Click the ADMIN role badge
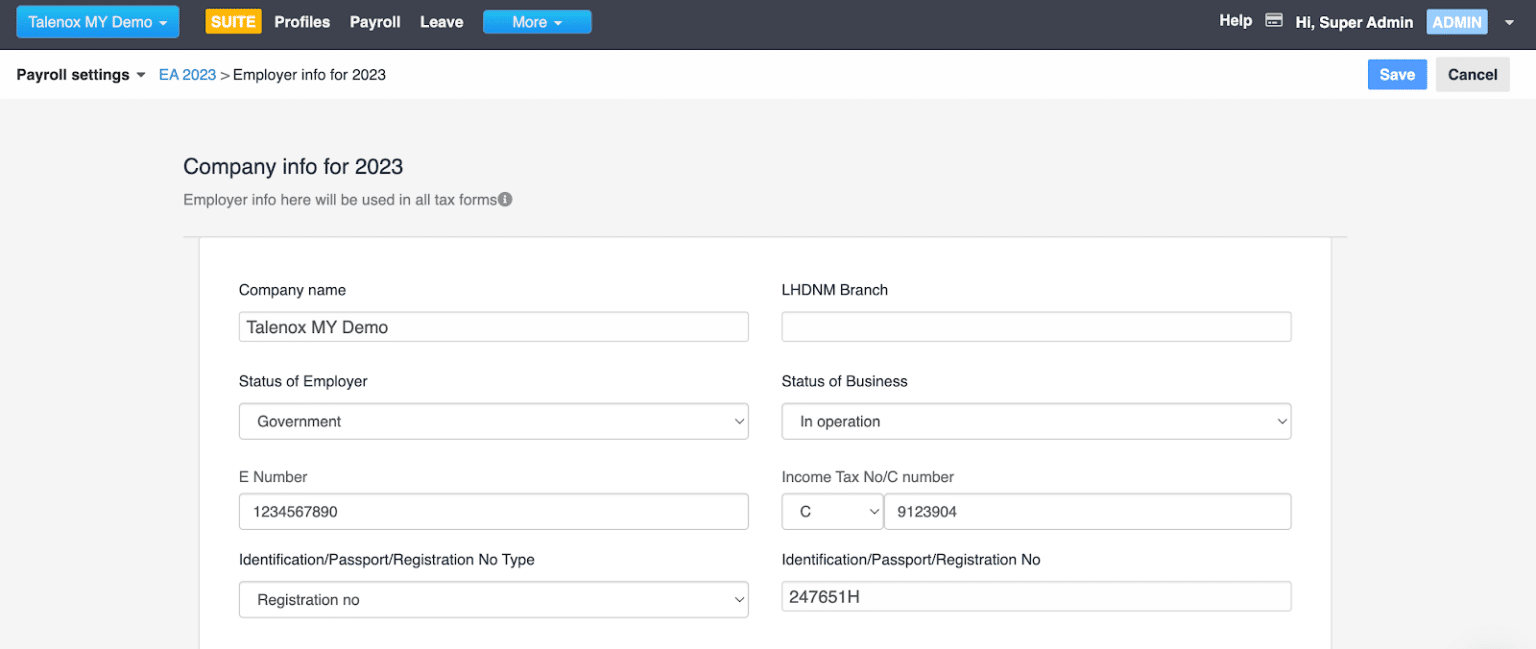 (1457, 22)
